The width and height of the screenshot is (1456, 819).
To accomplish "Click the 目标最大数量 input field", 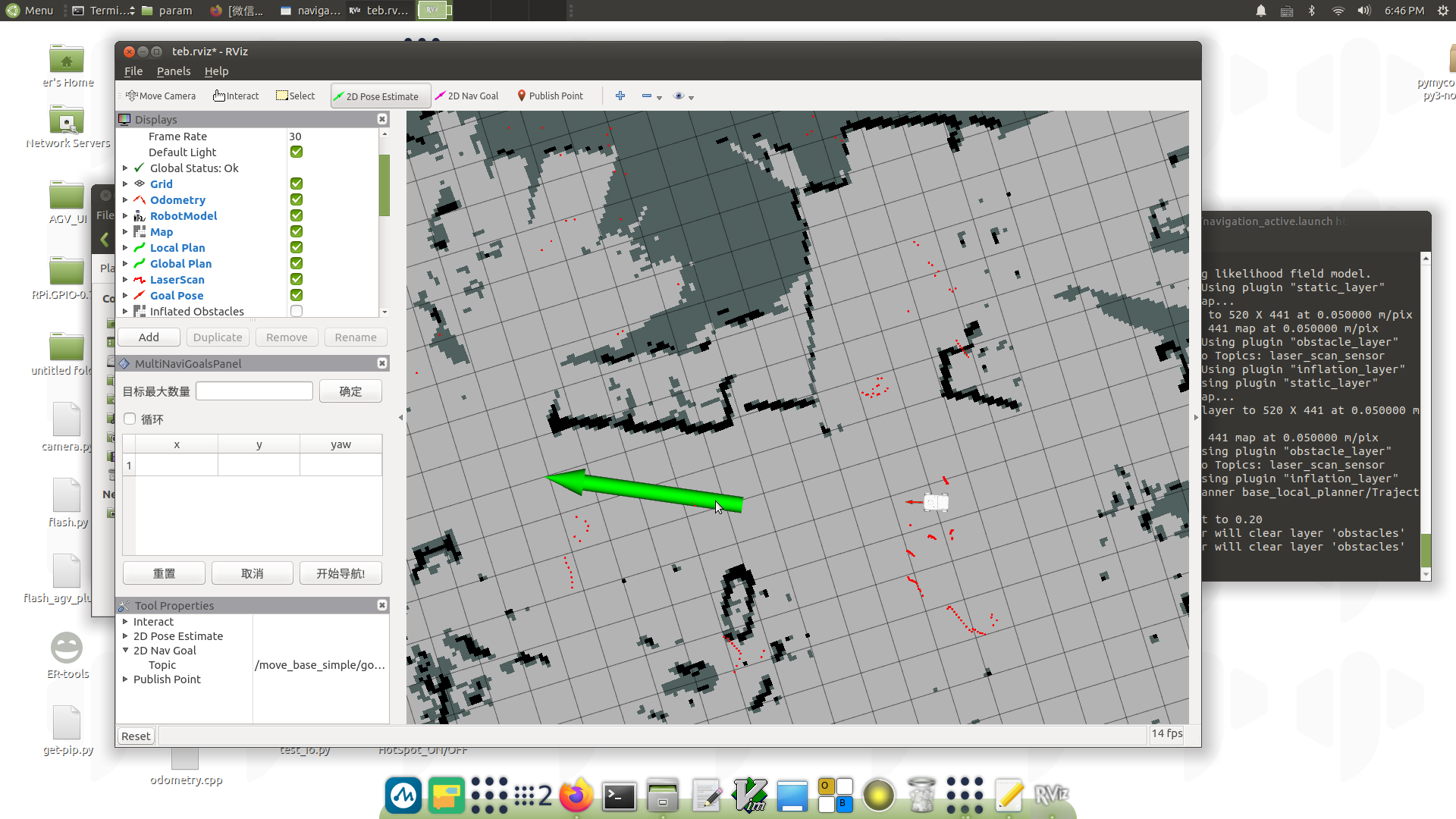I will click(254, 390).
